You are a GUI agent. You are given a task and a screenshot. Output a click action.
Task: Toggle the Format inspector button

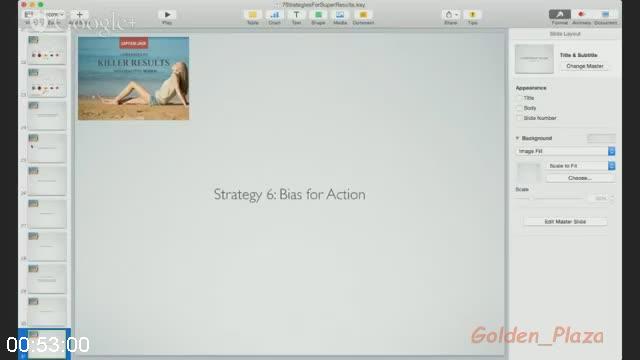(560, 15)
